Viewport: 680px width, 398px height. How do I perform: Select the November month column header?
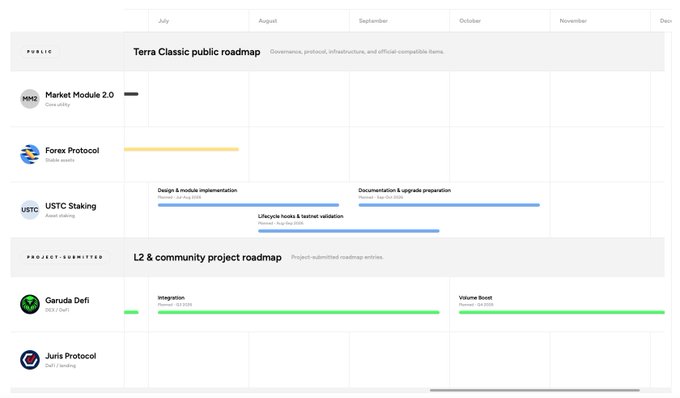tap(573, 21)
